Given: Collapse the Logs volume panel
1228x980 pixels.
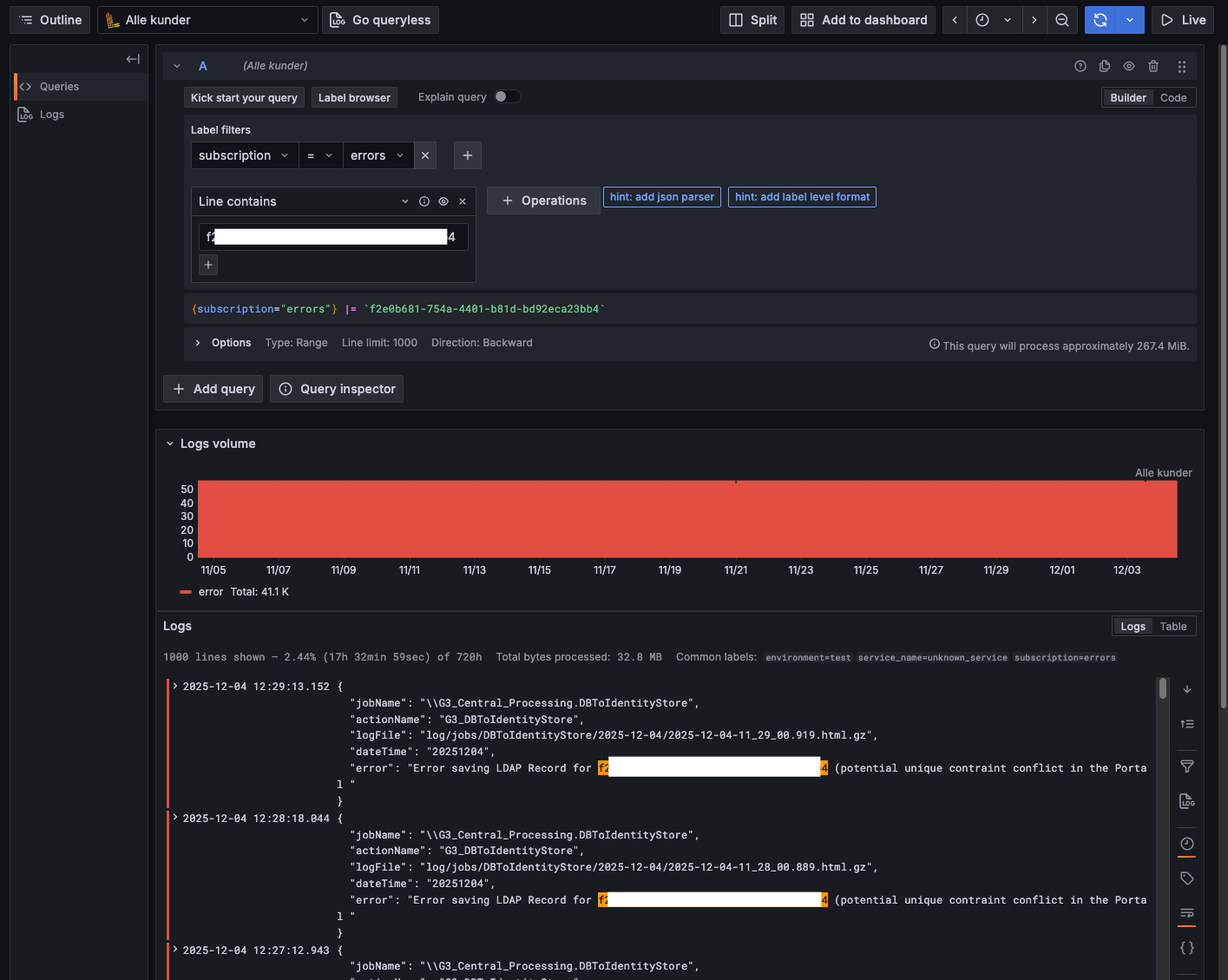Looking at the screenshot, I should [170, 444].
